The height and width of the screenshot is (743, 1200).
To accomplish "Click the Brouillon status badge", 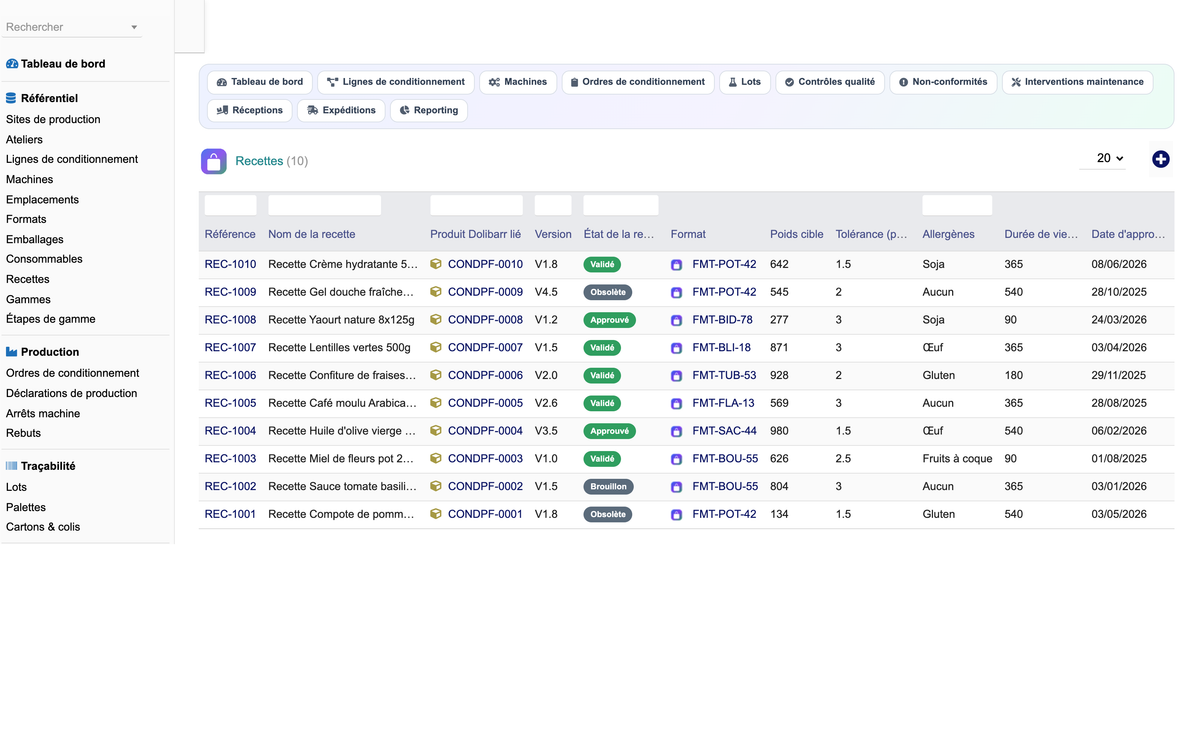I will 608,487.
